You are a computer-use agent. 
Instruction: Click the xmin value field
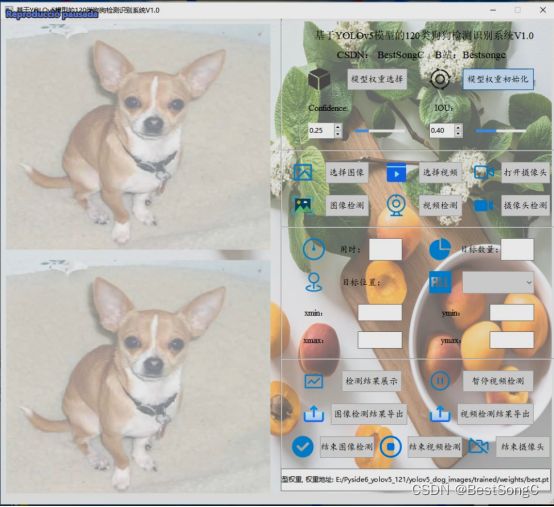point(380,313)
